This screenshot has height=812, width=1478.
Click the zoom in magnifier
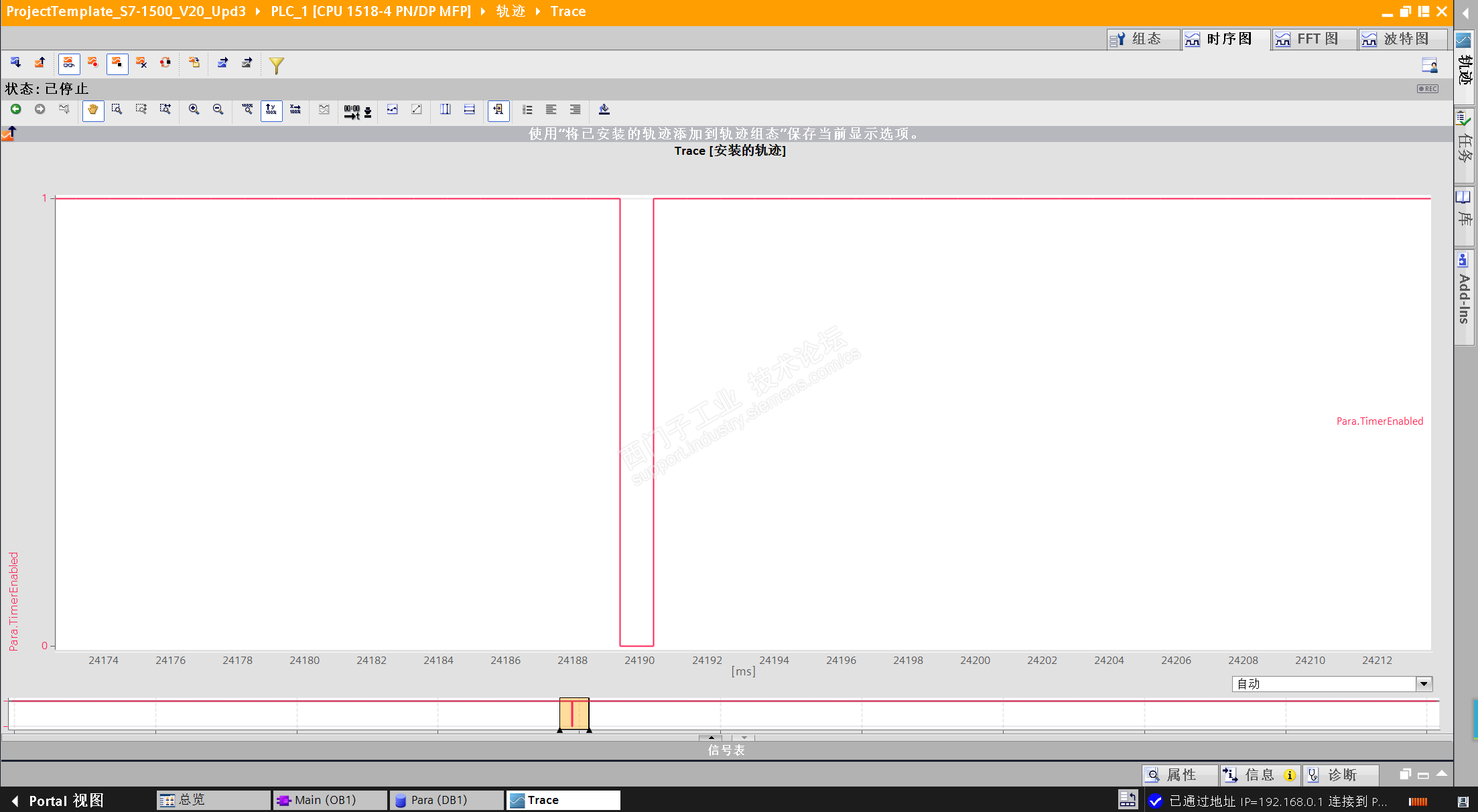click(x=194, y=109)
